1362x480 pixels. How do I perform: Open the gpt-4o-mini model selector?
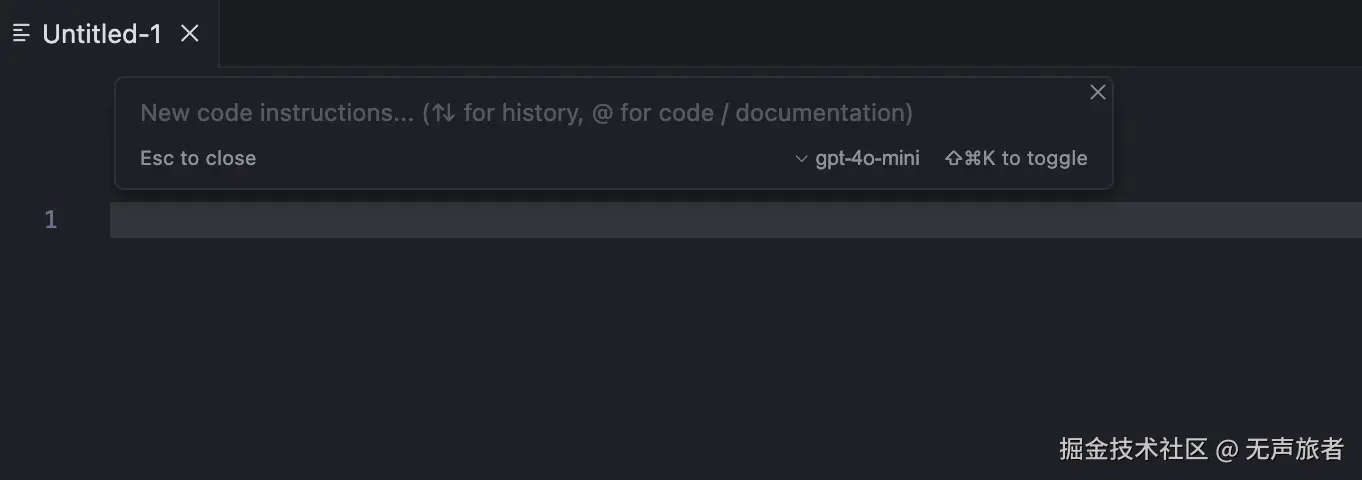867,158
